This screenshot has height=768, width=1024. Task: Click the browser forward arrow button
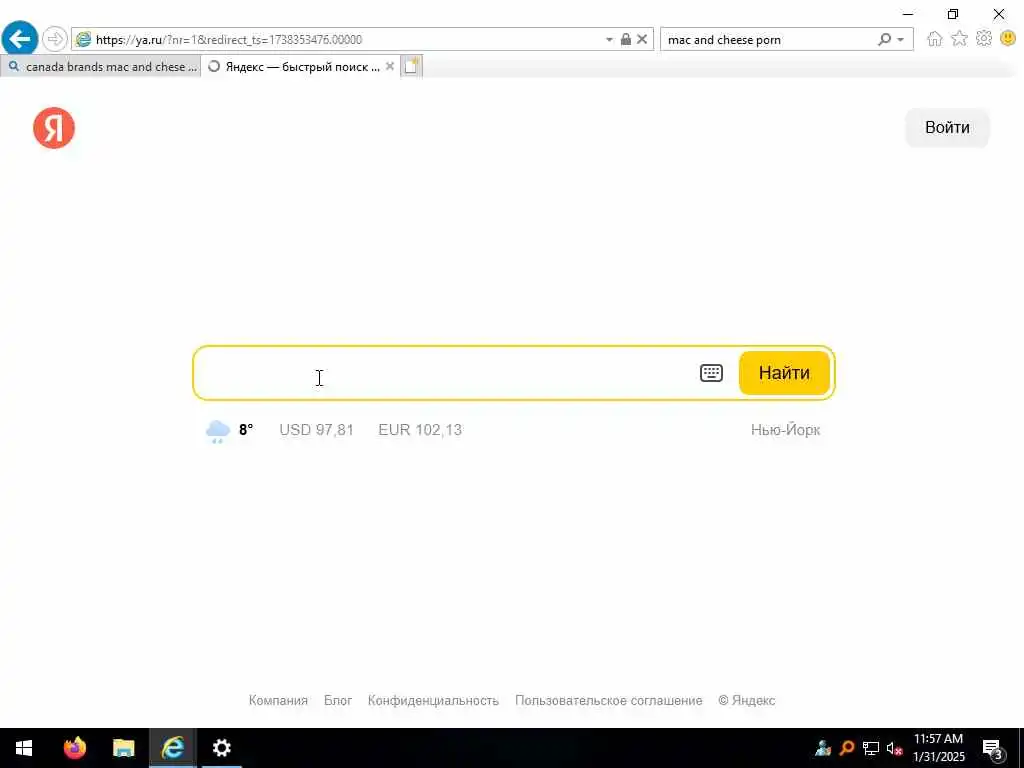pos(55,39)
